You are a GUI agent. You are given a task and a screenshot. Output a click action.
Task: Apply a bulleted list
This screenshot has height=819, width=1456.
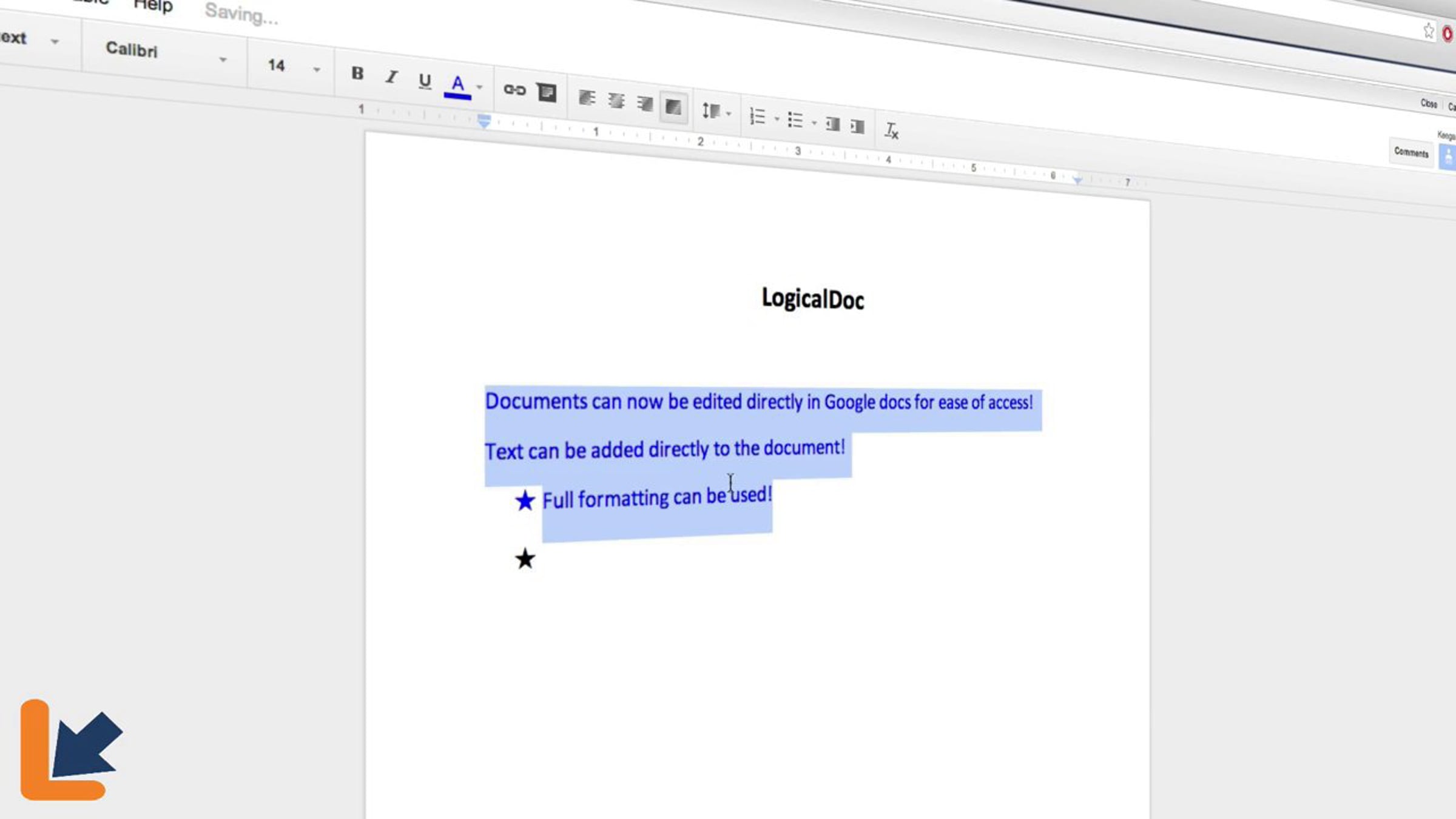(795, 120)
